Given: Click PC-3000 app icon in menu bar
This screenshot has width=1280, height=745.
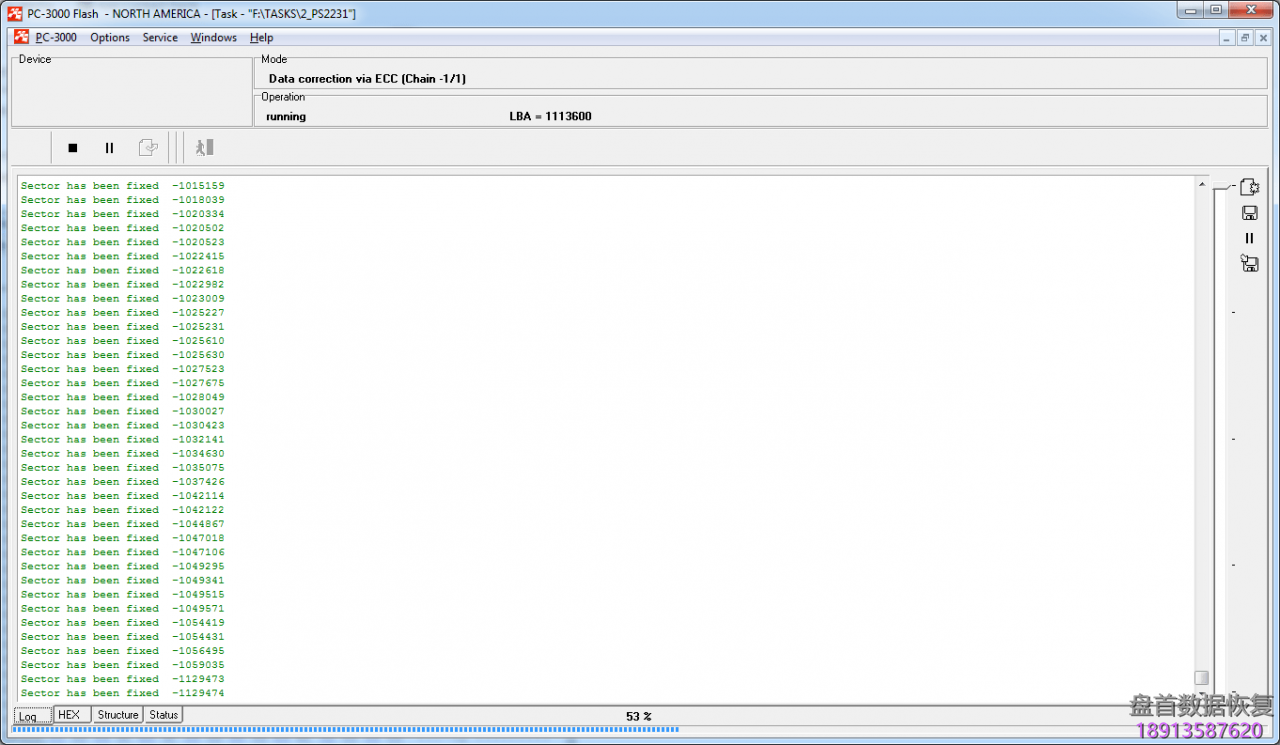Looking at the screenshot, I should coord(21,38).
